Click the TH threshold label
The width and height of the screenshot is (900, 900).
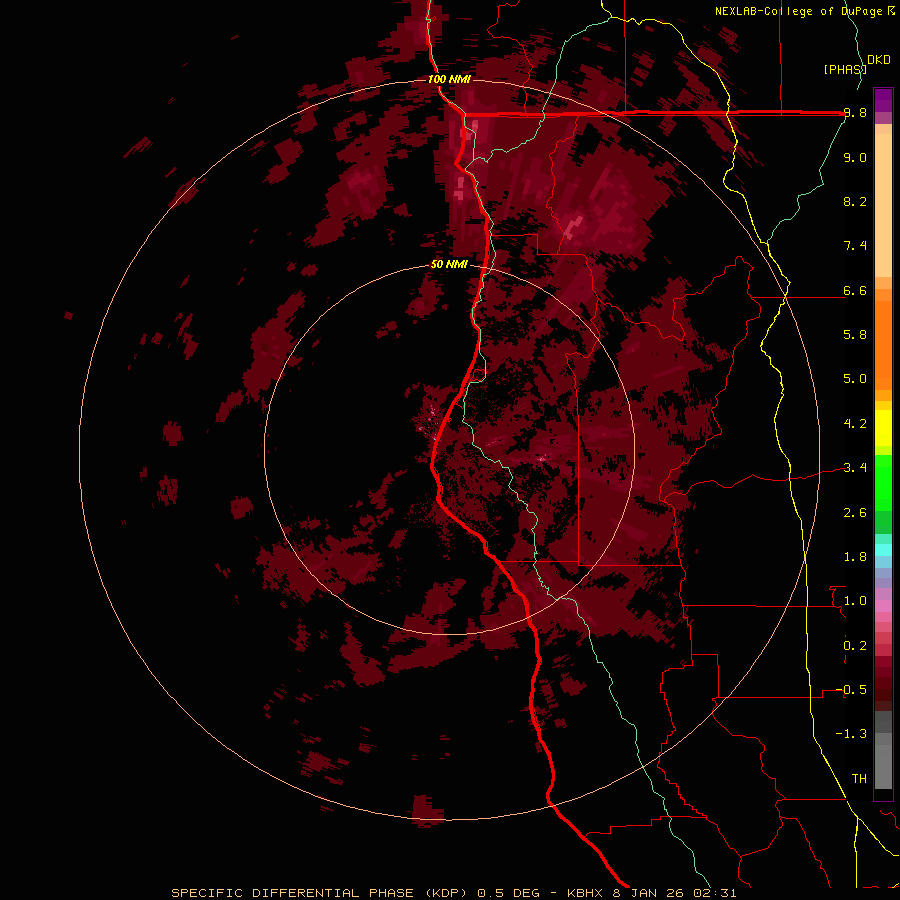click(x=859, y=779)
